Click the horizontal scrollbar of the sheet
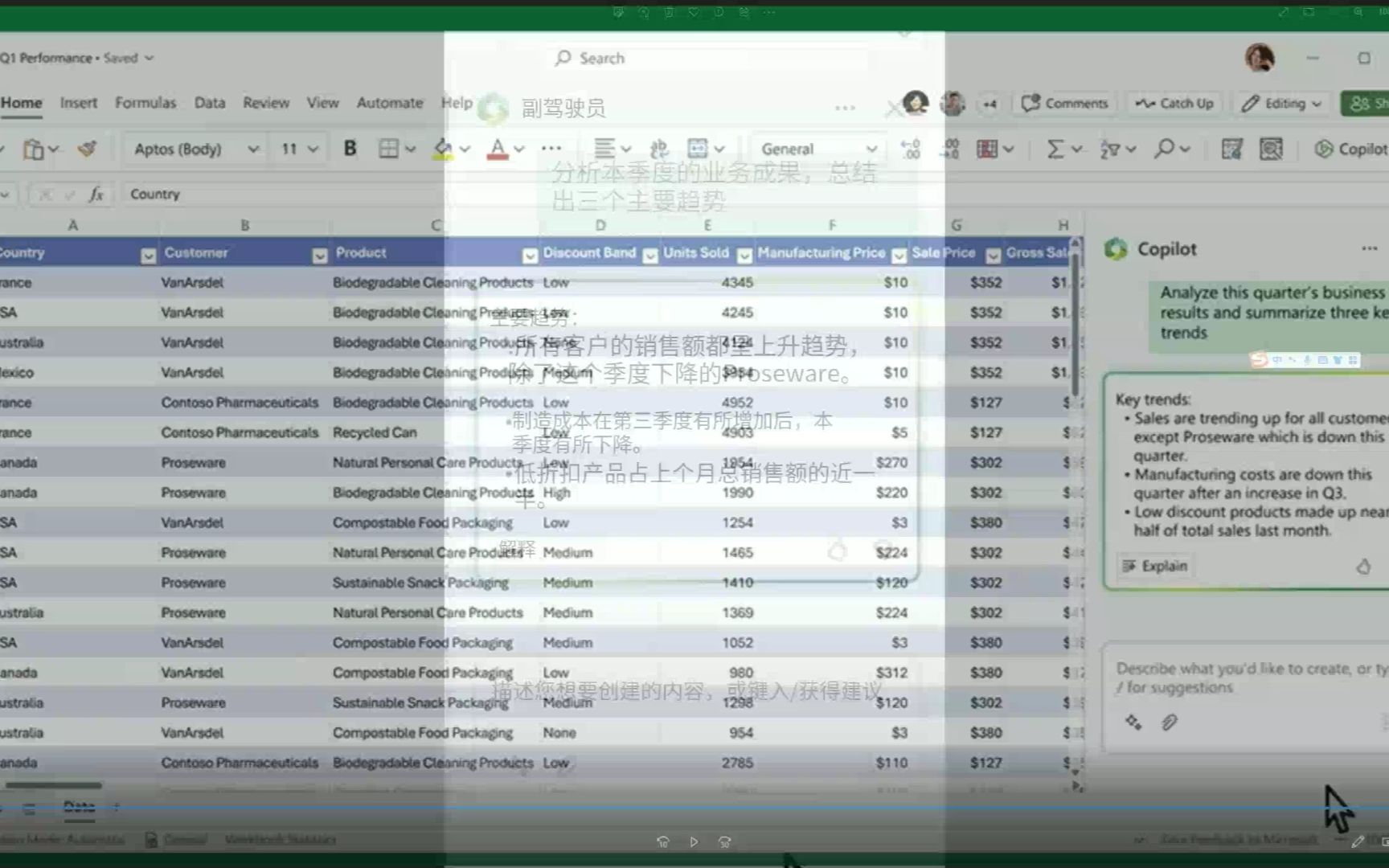The image size is (1389, 868). 53,785
